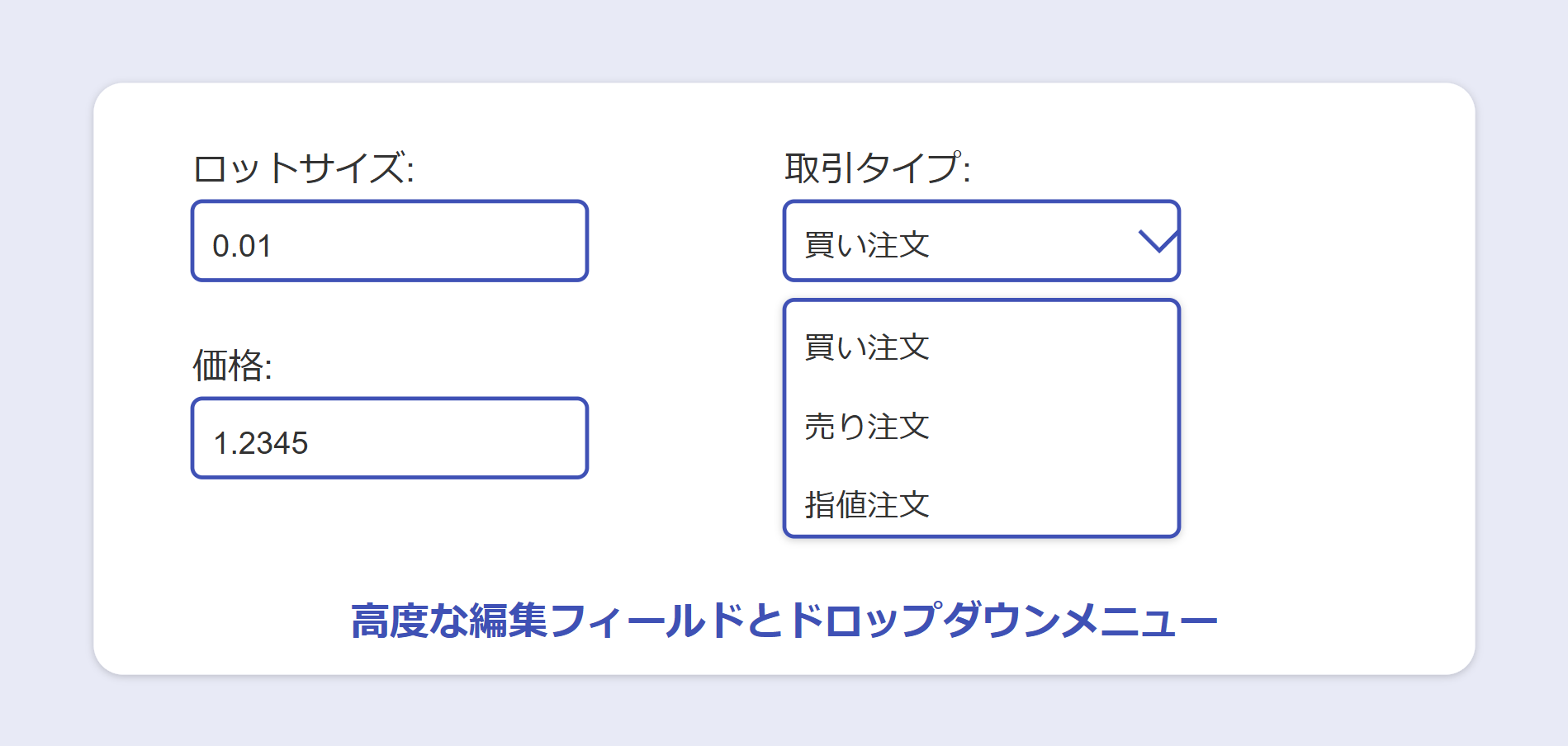
Task: Select 買い注文 from the dropdown options
Action: click(865, 347)
